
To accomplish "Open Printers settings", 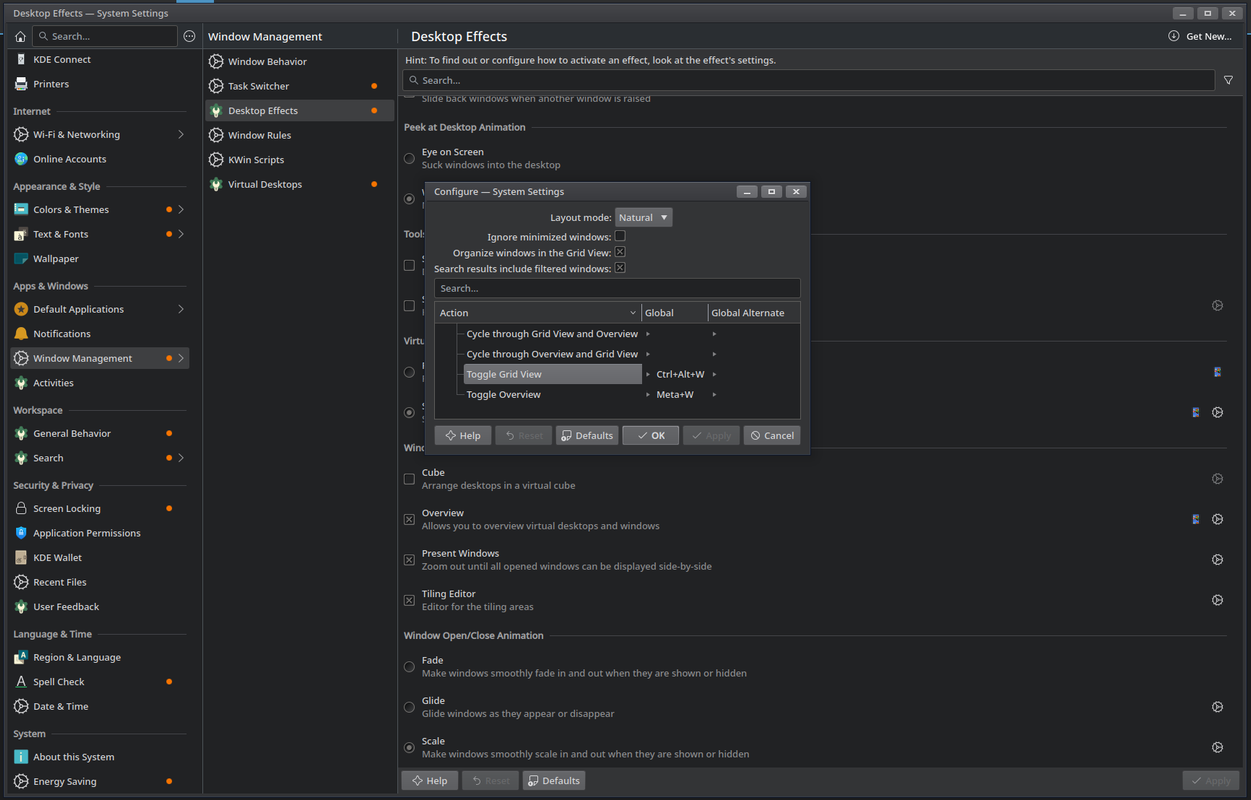I will (99, 84).
